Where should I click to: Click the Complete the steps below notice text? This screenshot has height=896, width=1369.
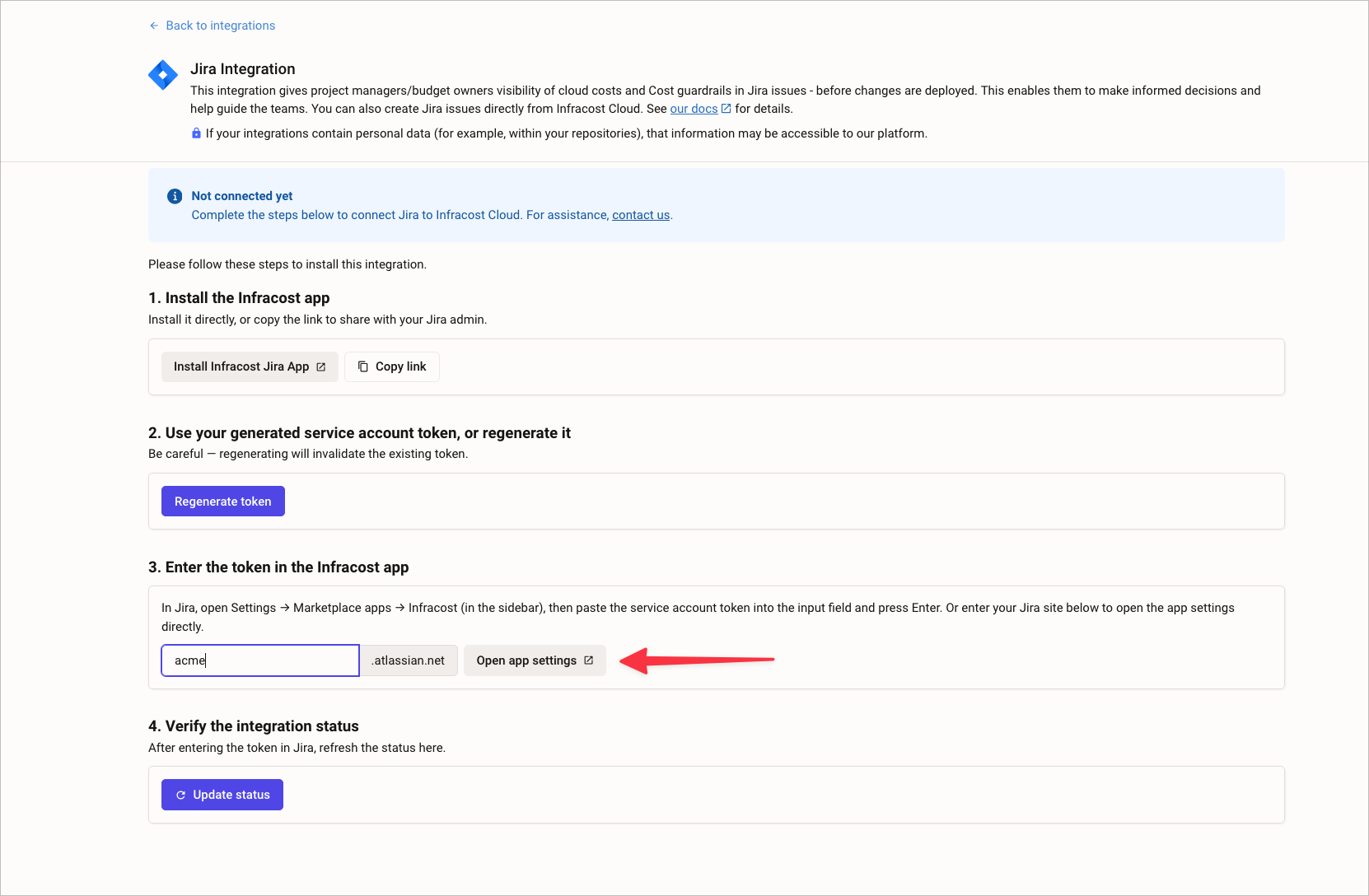pyautogui.click(x=432, y=215)
